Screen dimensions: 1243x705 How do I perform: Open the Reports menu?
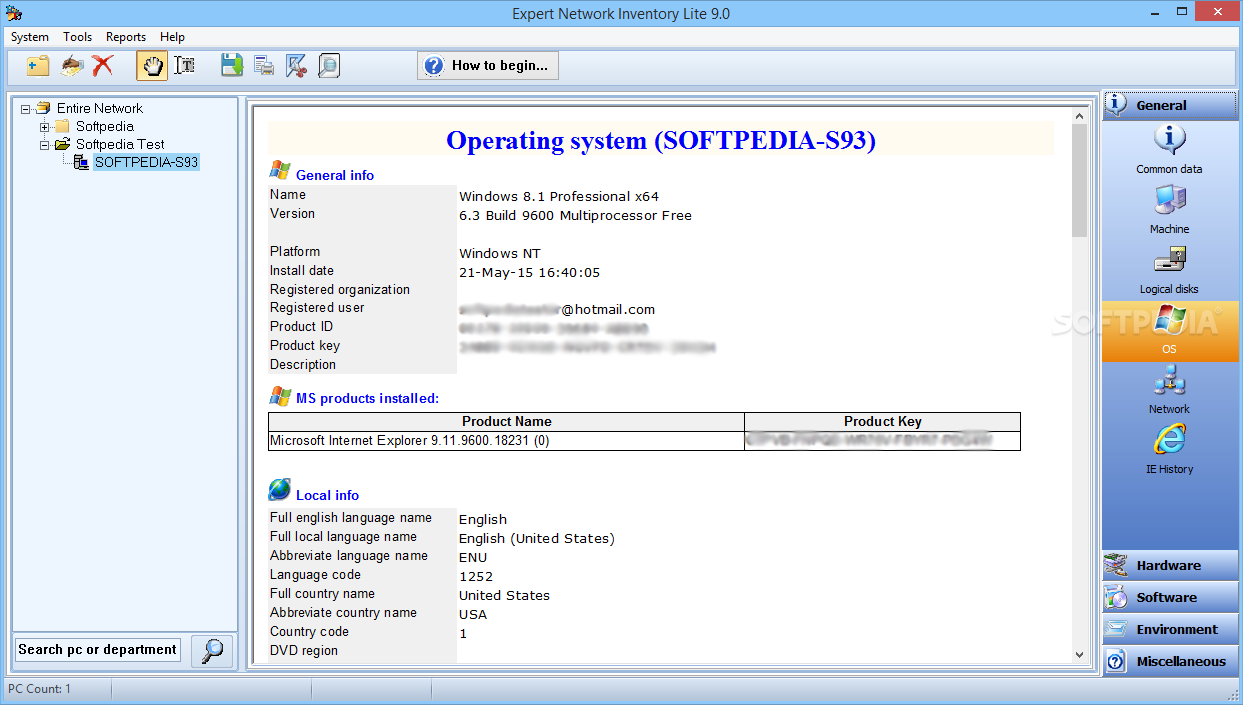click(126, 37)
